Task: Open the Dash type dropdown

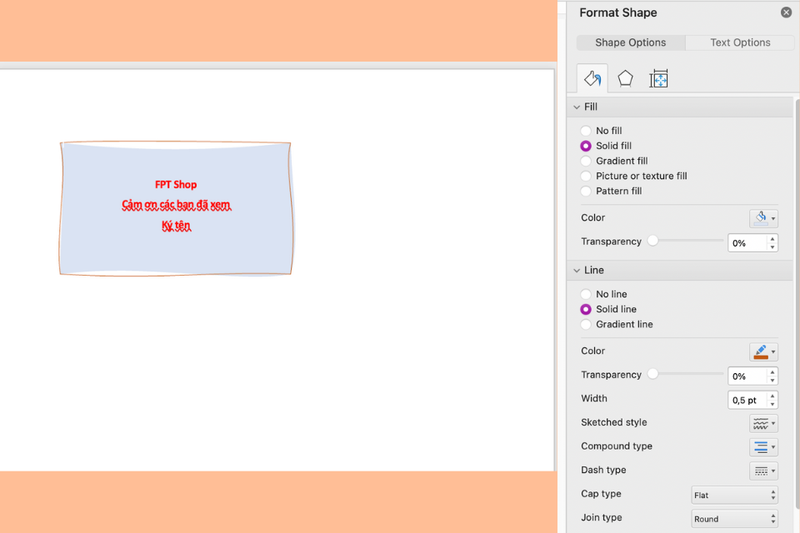Action: click(x=763, y=471)
